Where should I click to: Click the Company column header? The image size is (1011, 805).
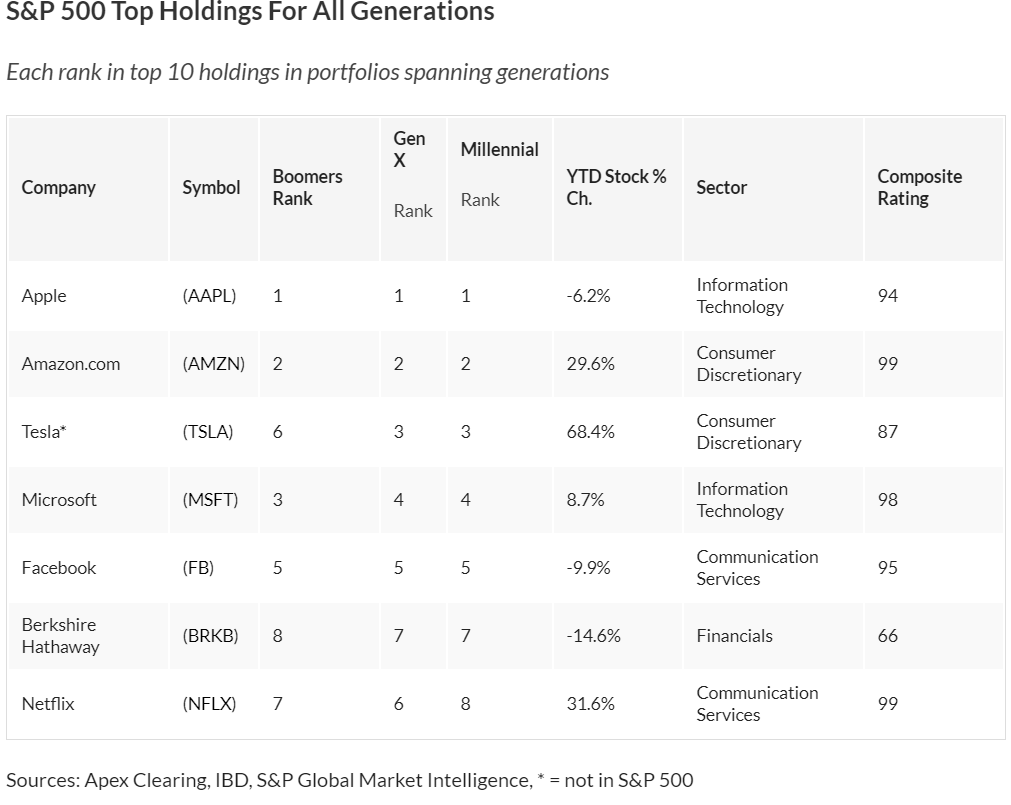(x=59, y=188)
